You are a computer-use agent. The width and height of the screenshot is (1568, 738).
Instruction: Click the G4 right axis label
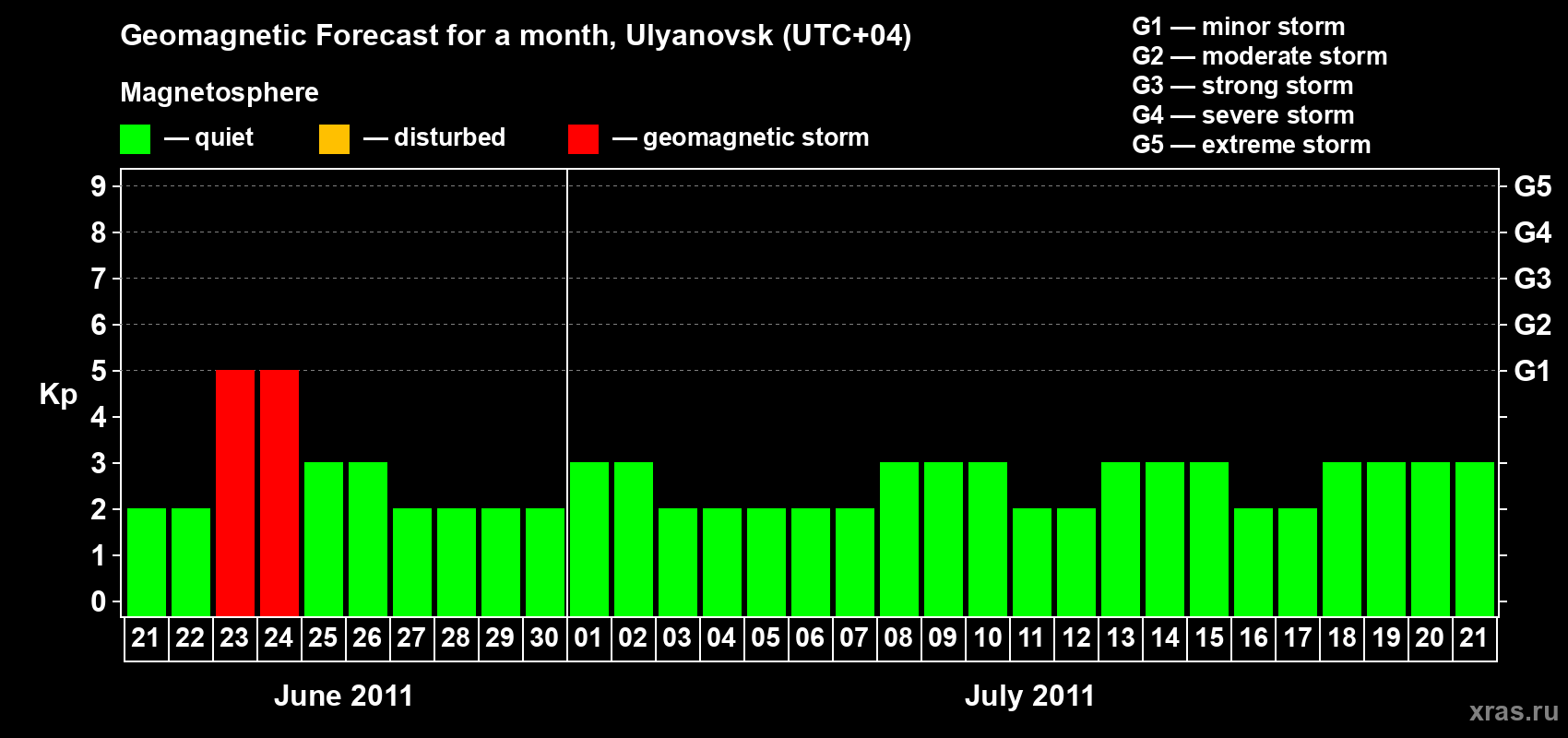click(1533, 232)
